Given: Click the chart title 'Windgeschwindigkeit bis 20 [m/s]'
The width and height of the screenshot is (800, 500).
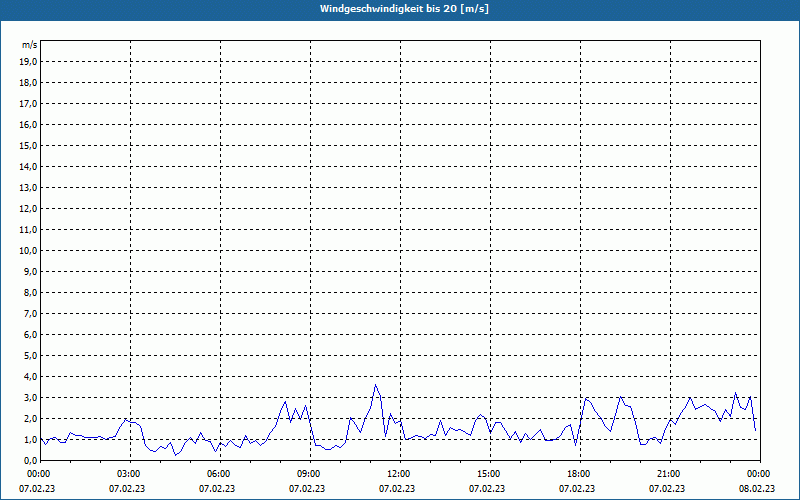Looking at the screenshot, I should 404,9.
